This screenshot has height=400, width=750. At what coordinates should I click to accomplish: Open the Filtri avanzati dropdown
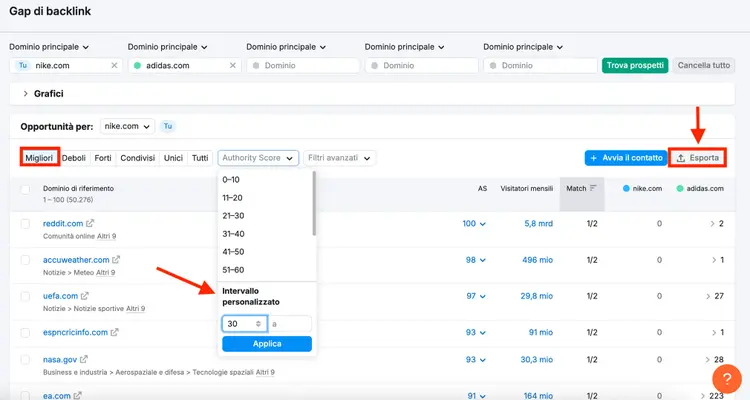[339, 158]
